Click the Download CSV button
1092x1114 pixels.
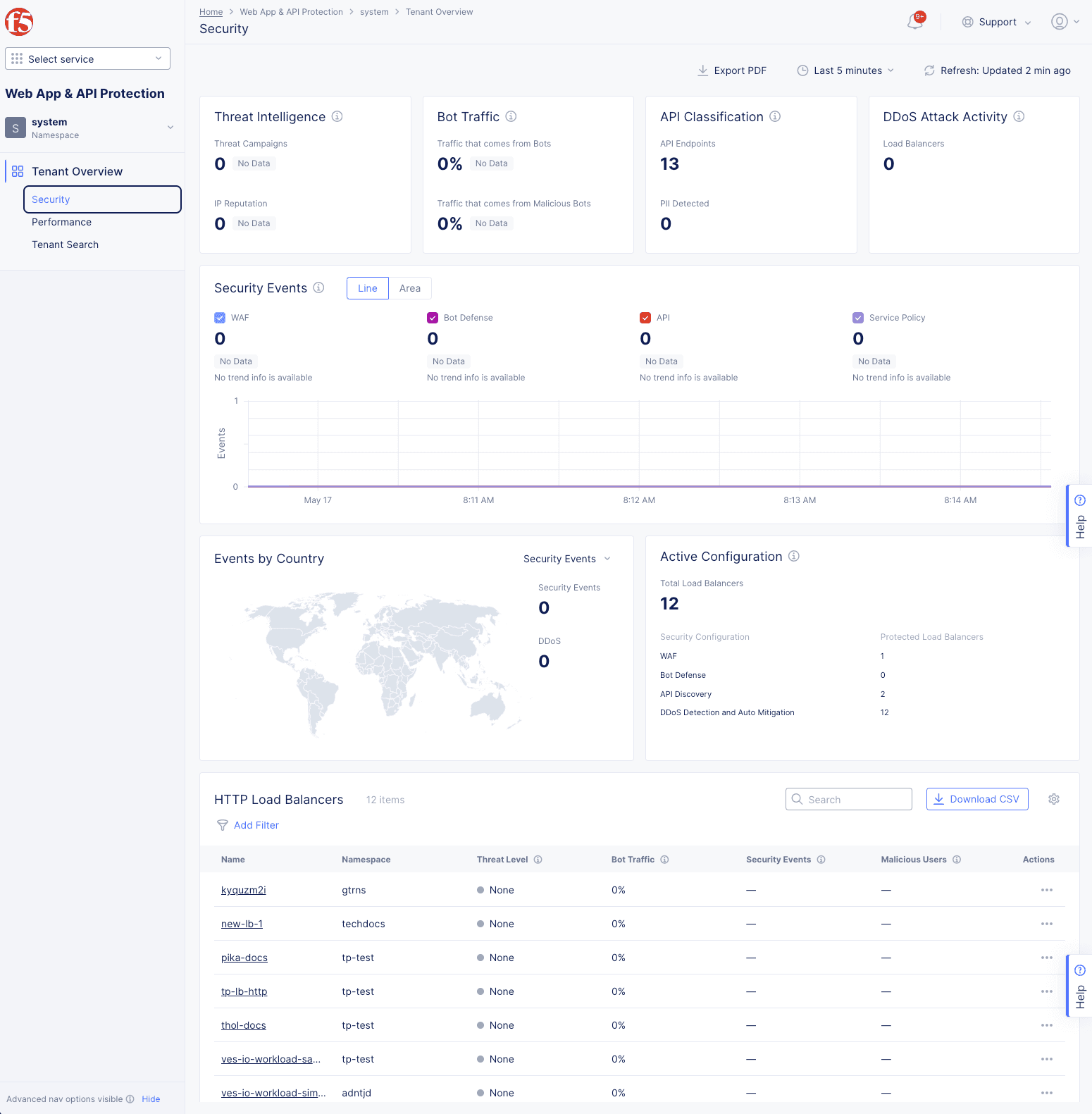click(x=977, y=799)
